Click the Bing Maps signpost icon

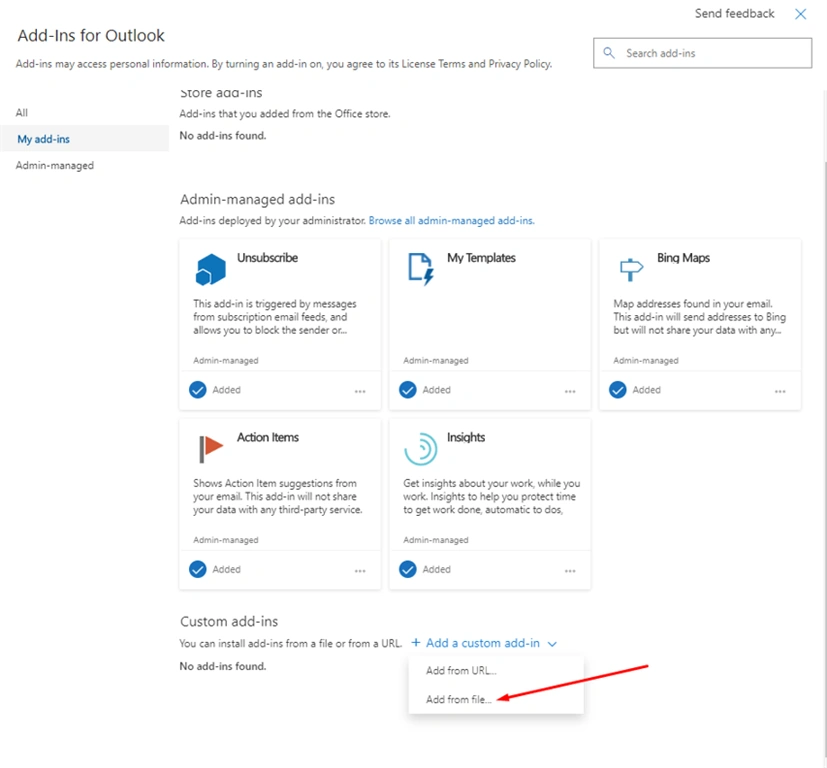[x=631, y=270]
